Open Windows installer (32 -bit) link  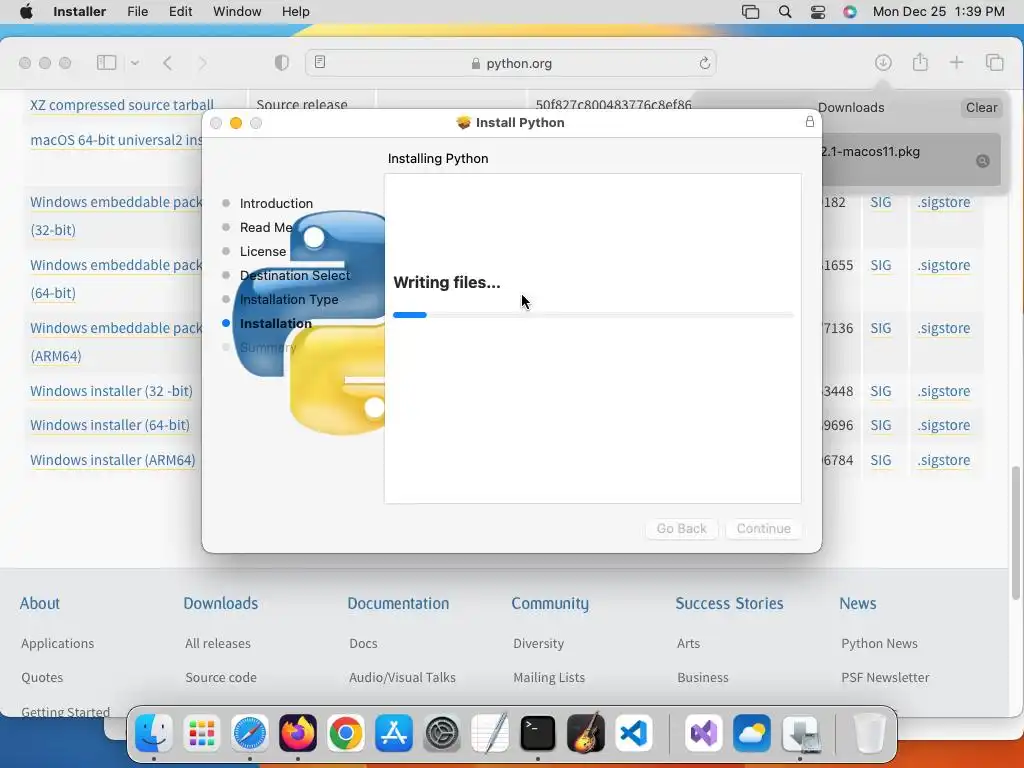coord(111,391)
